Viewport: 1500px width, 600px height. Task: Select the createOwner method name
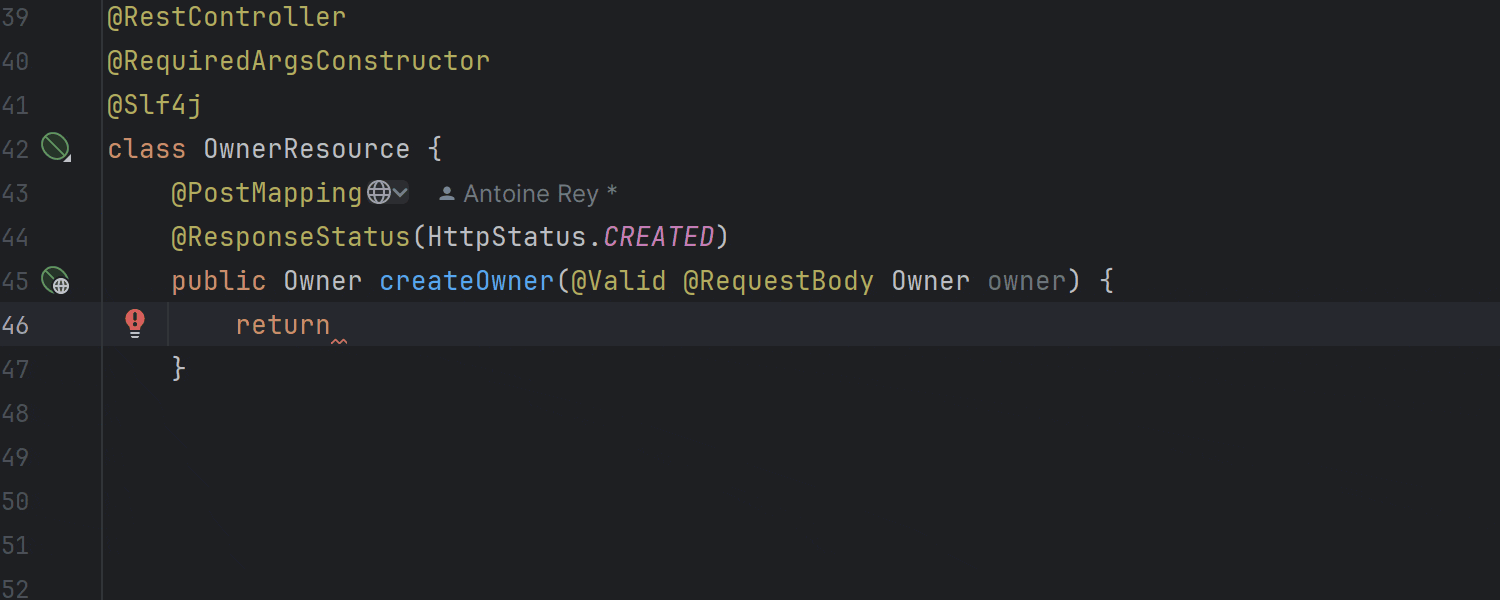click(x=466, y=281)
